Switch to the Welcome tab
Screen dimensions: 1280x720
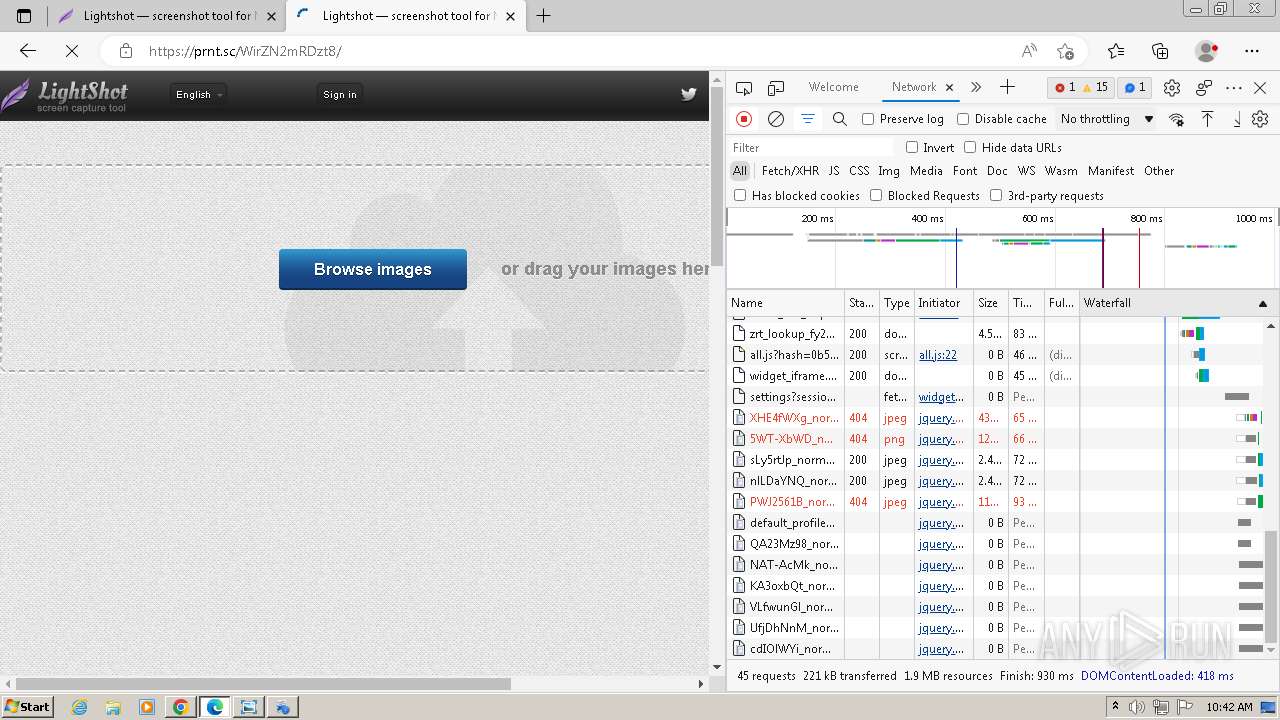(834, 87)
